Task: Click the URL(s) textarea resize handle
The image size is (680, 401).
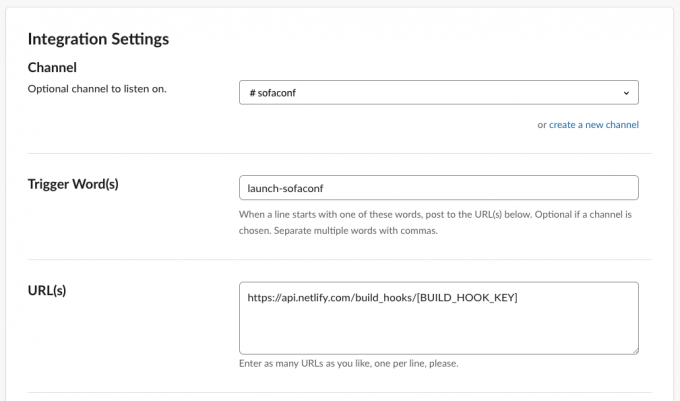Action: 635,351
